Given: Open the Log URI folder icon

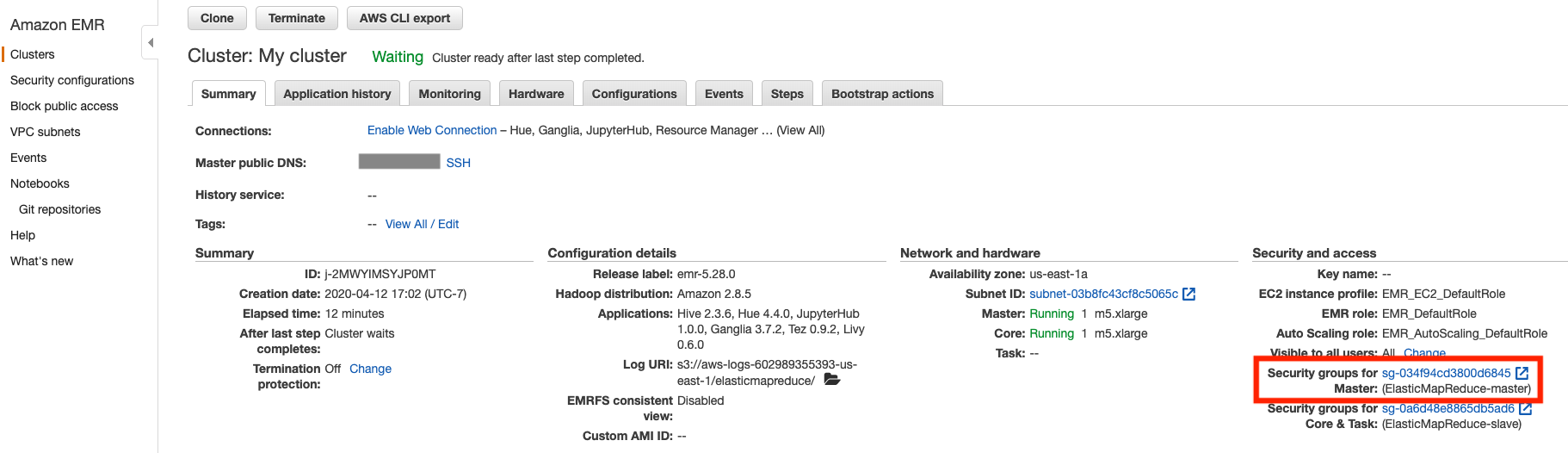Looking at the screenshot, I should 832,380.
